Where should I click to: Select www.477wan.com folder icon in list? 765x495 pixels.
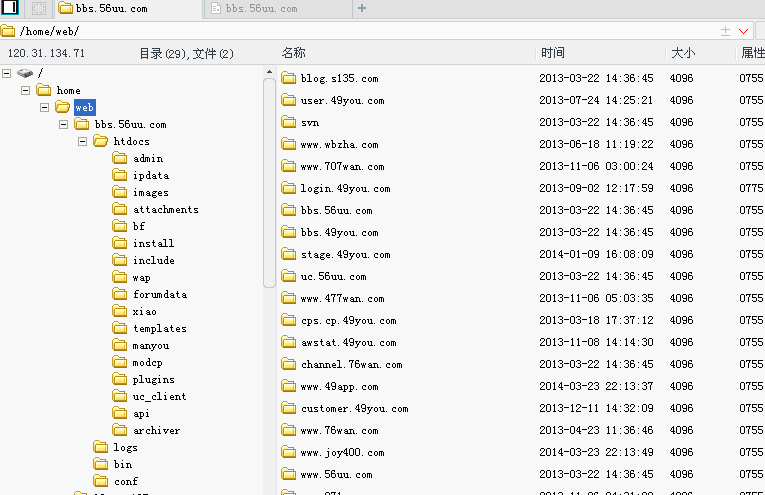coord(288,298)
